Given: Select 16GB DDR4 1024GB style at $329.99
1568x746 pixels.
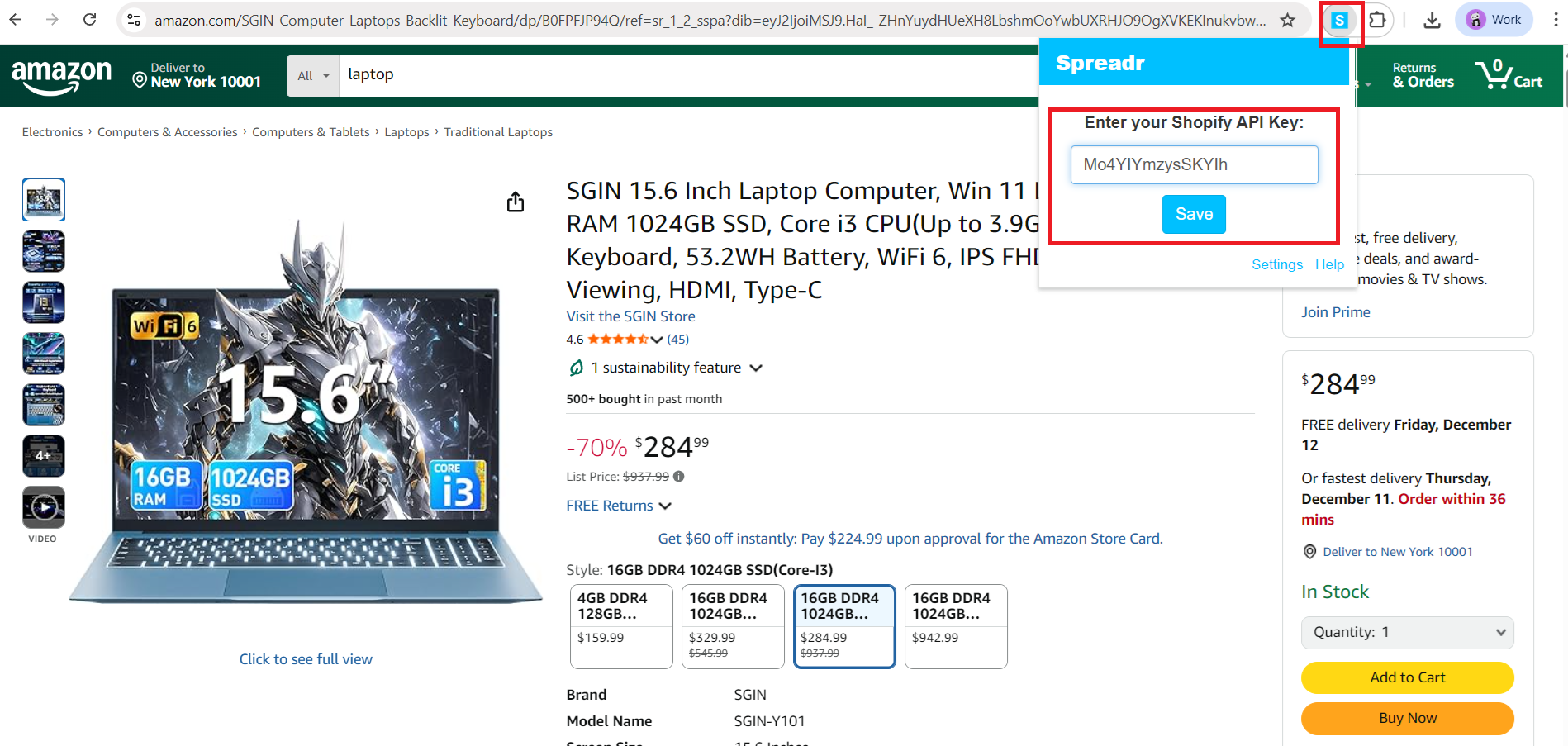Looking at the screenshot, I should 733,626.
